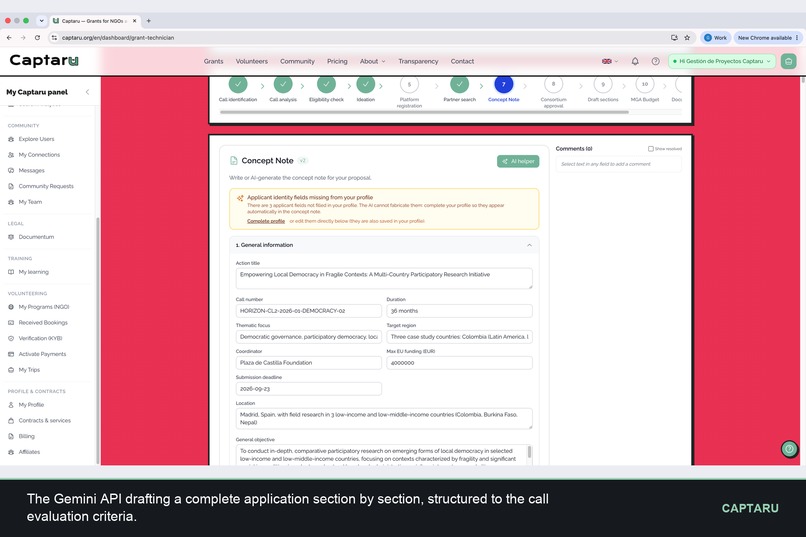The height and width of the screenshot is (537, 806).
Task: Collapse the General information section
Action: pyautogui.click(x=529, y=245)
